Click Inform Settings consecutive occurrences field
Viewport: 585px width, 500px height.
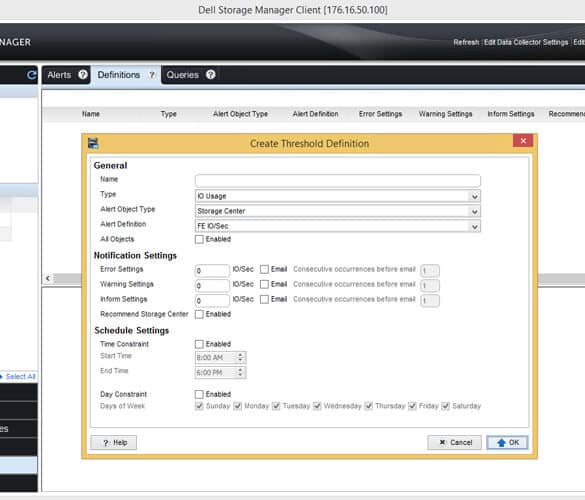tap(430, 300)
